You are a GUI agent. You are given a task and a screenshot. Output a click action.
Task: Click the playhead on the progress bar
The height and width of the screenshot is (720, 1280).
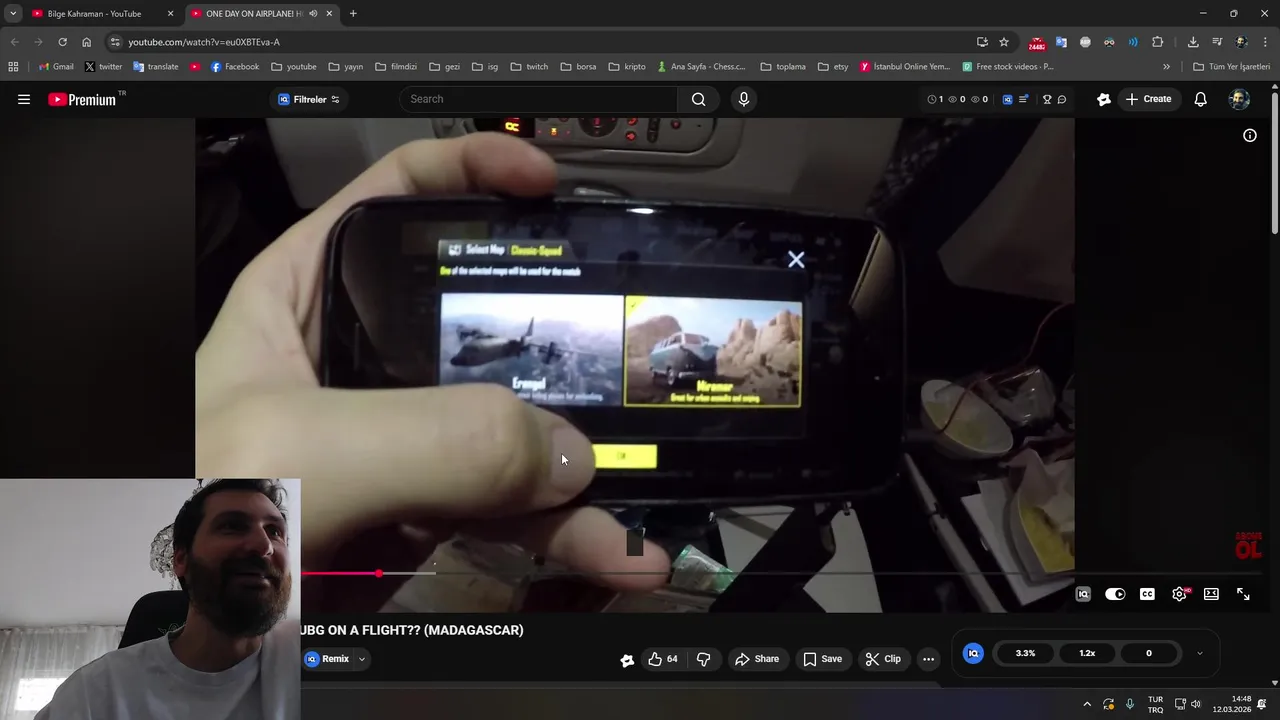click(x=379, y=574)
